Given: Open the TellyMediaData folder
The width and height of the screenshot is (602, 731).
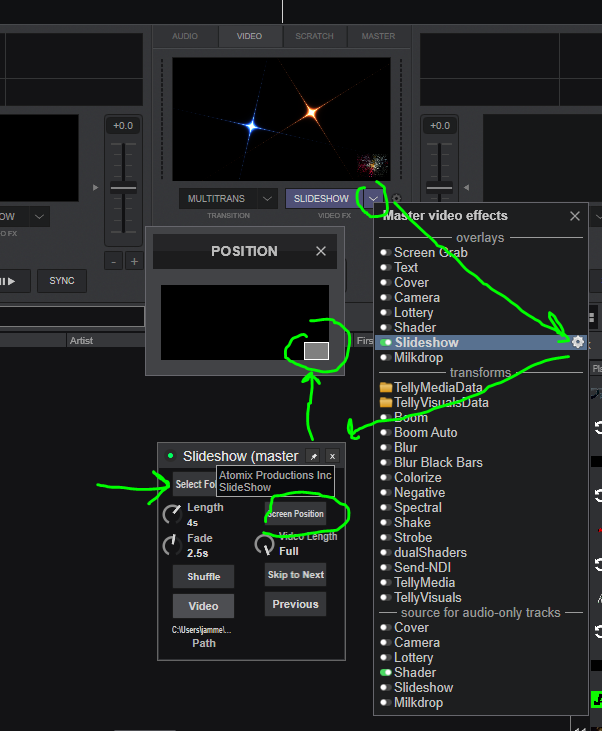Looking at the screenshot, I should pyautogui.click(x=386, y=387).
